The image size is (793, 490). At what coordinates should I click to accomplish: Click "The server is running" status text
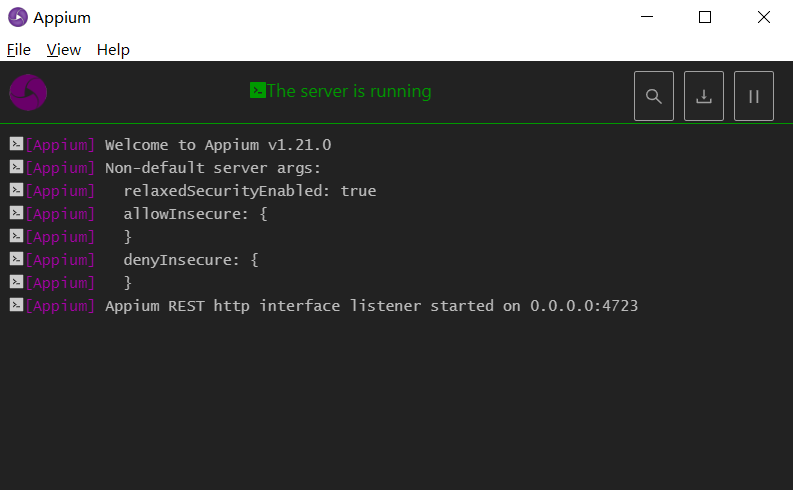pyautogui.click(x=349, y=91)
